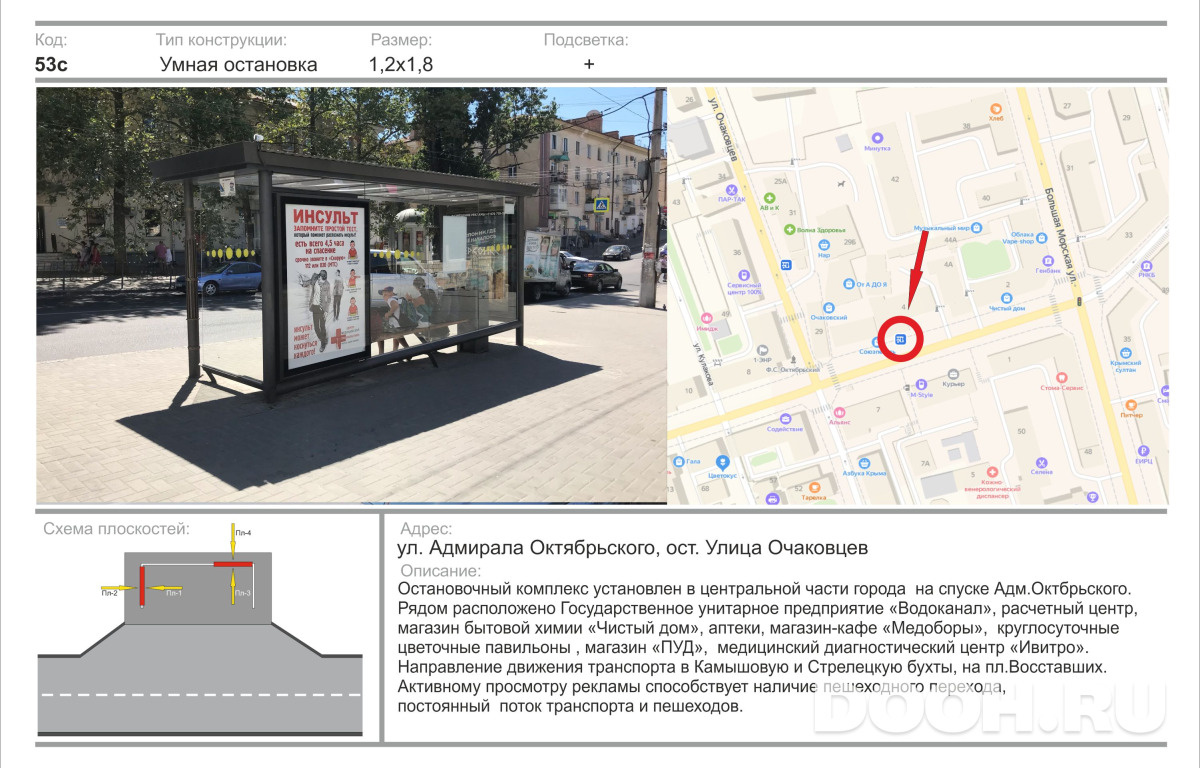This screenshot has width=1200, height=768.
Task: Select the Минутка map marker
Action: [x=878, y=138]
